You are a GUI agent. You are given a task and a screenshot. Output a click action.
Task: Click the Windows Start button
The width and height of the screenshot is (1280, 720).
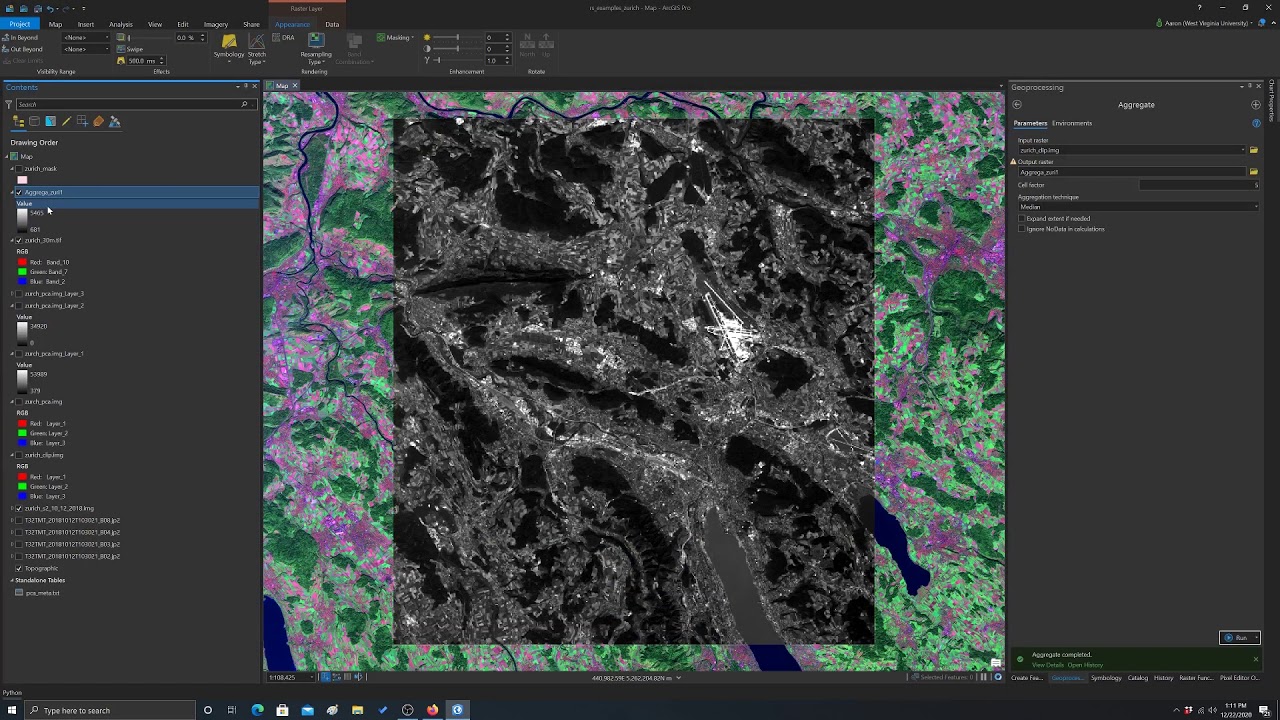[12, 710]
